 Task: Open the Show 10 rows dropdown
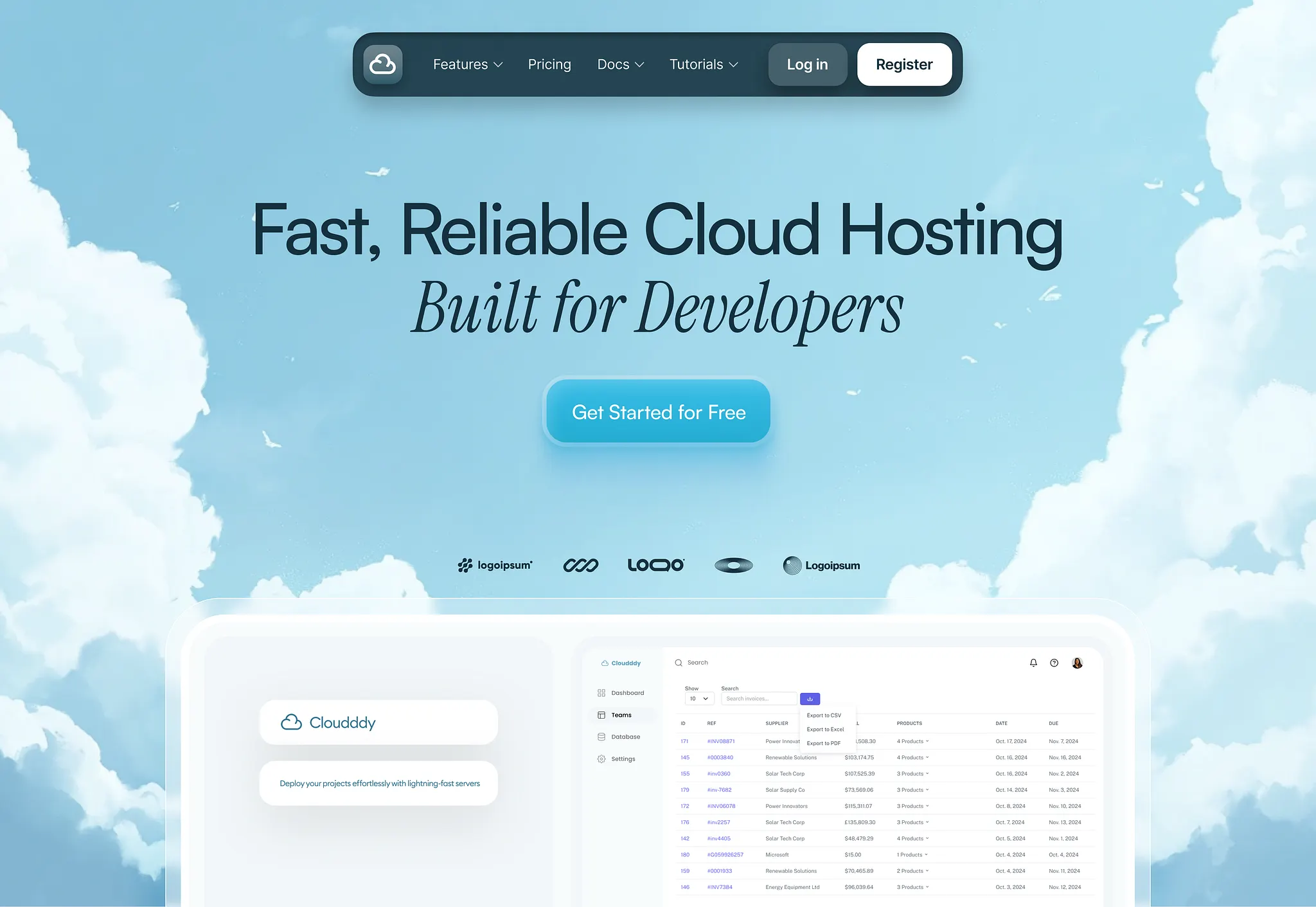[x=699, y=699]
